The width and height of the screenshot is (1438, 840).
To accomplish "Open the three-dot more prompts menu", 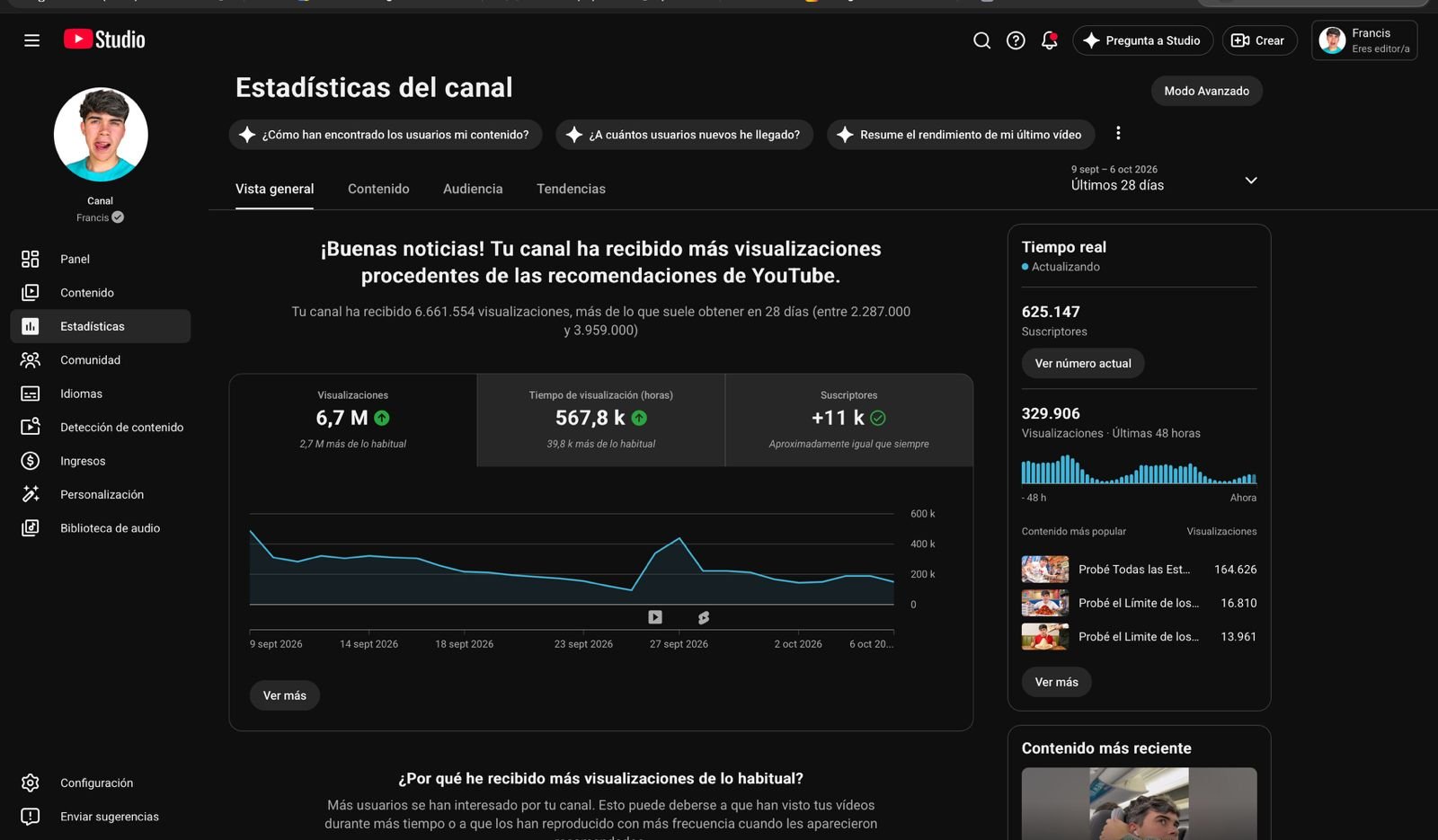I will [1118, 133].
